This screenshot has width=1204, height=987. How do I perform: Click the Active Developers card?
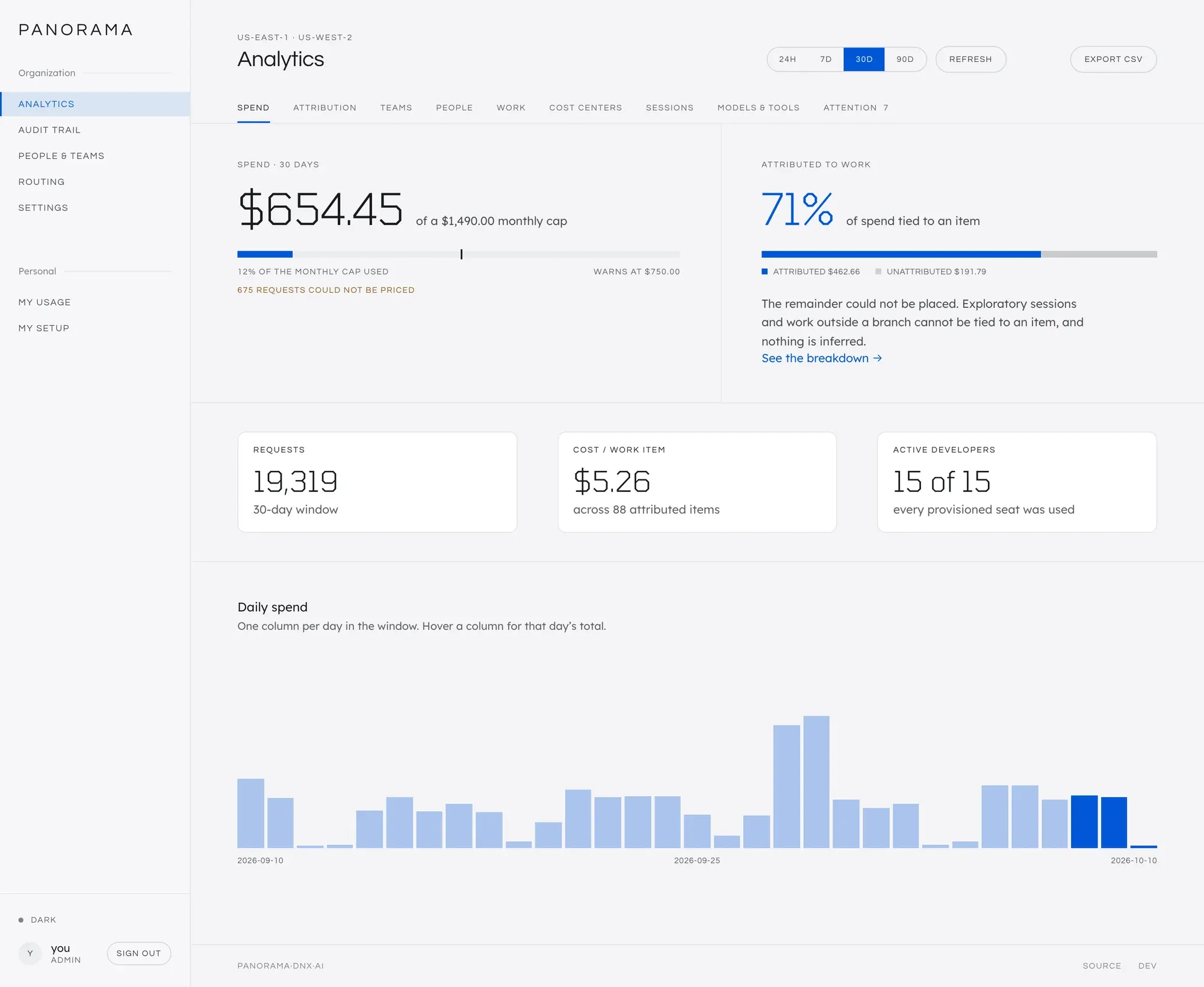click(x=1017, y=482)
